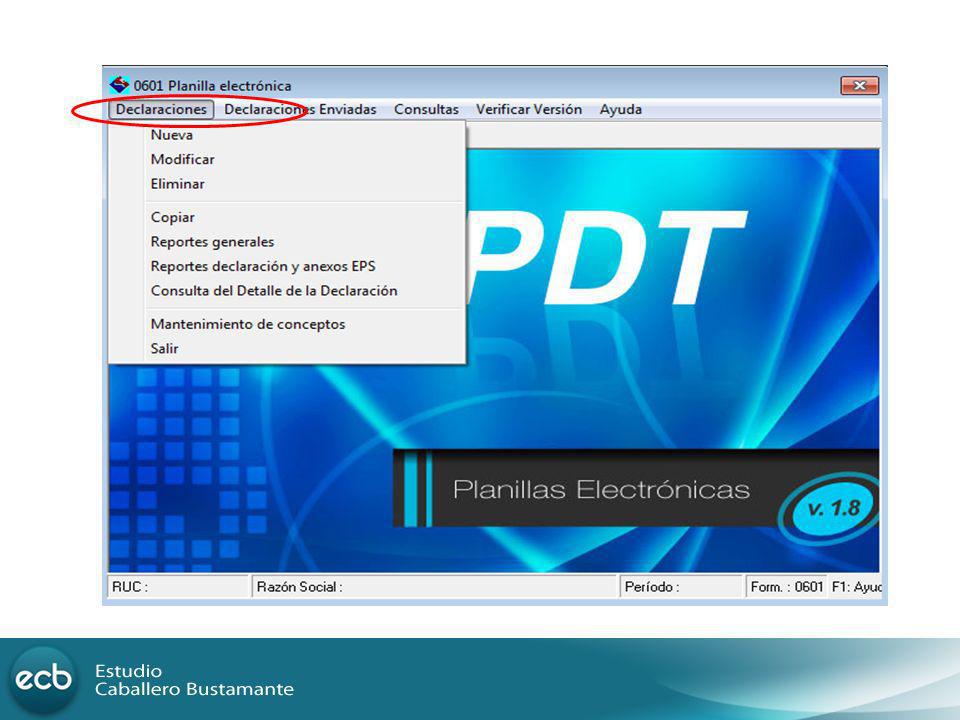Click the 0601 Planilla electrónica window title
960x720 pixels.
[212, 85]
